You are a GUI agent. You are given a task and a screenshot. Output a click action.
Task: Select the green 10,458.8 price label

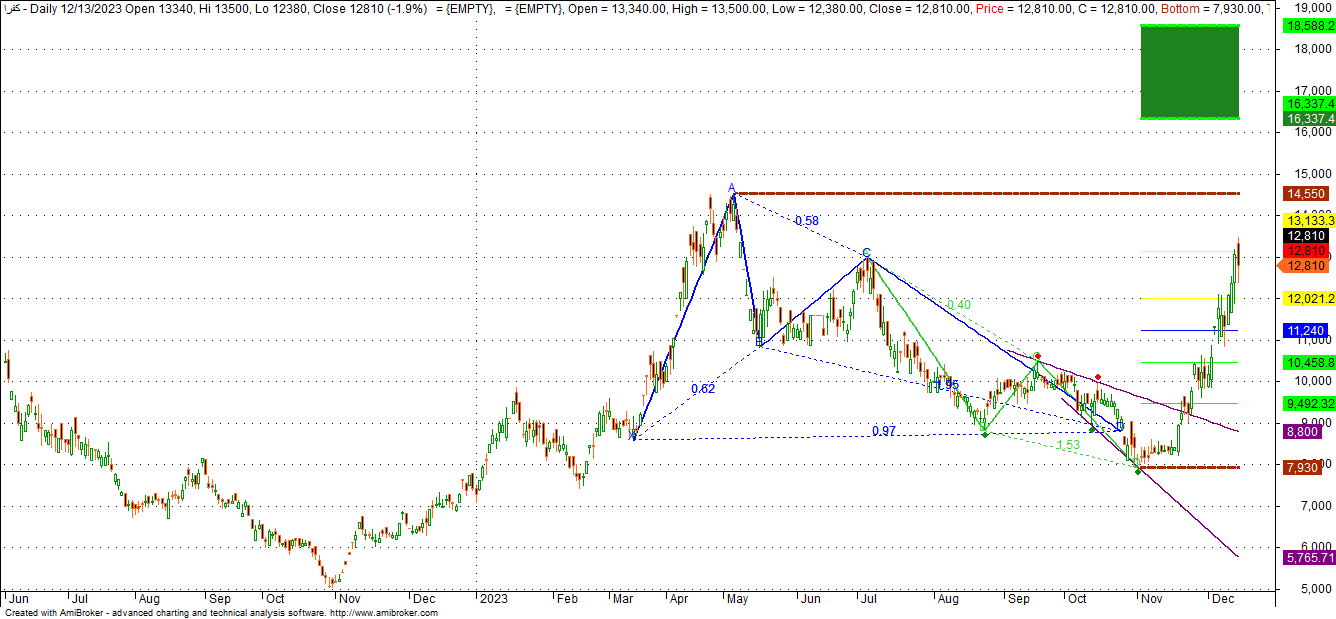(1307, 362)
